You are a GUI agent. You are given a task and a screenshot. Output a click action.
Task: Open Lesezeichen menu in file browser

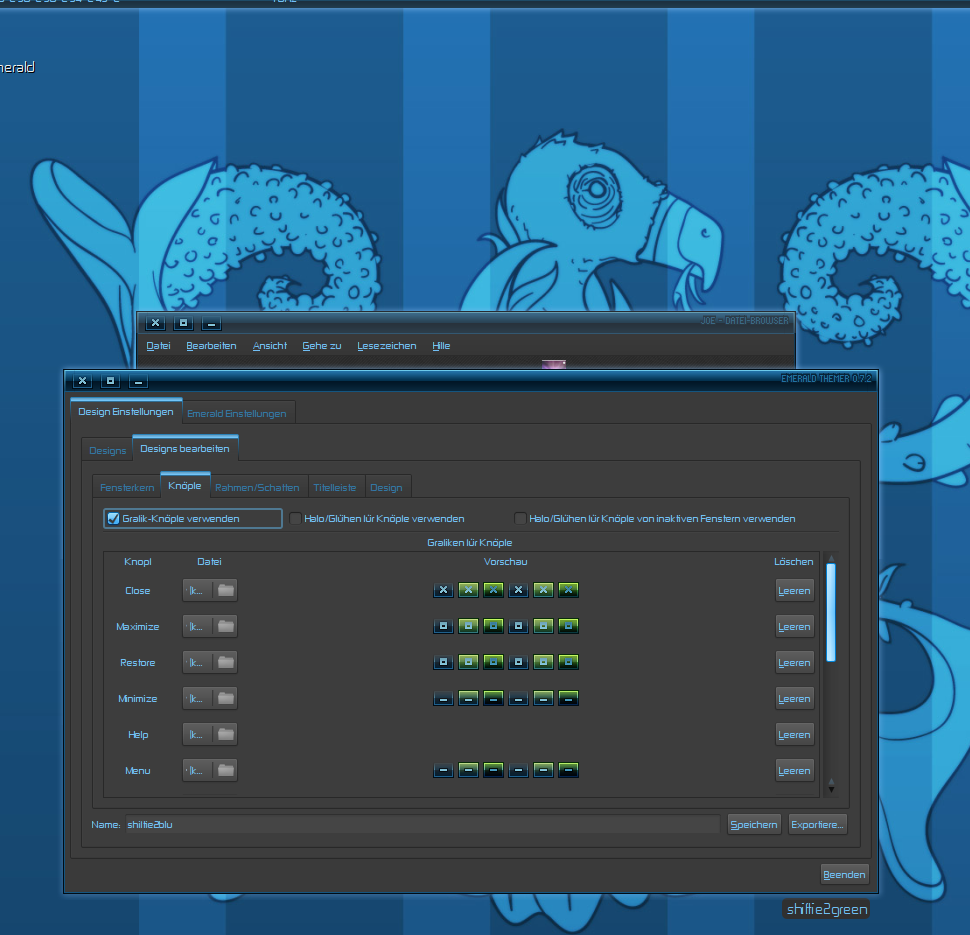click(x=387, y=346)
